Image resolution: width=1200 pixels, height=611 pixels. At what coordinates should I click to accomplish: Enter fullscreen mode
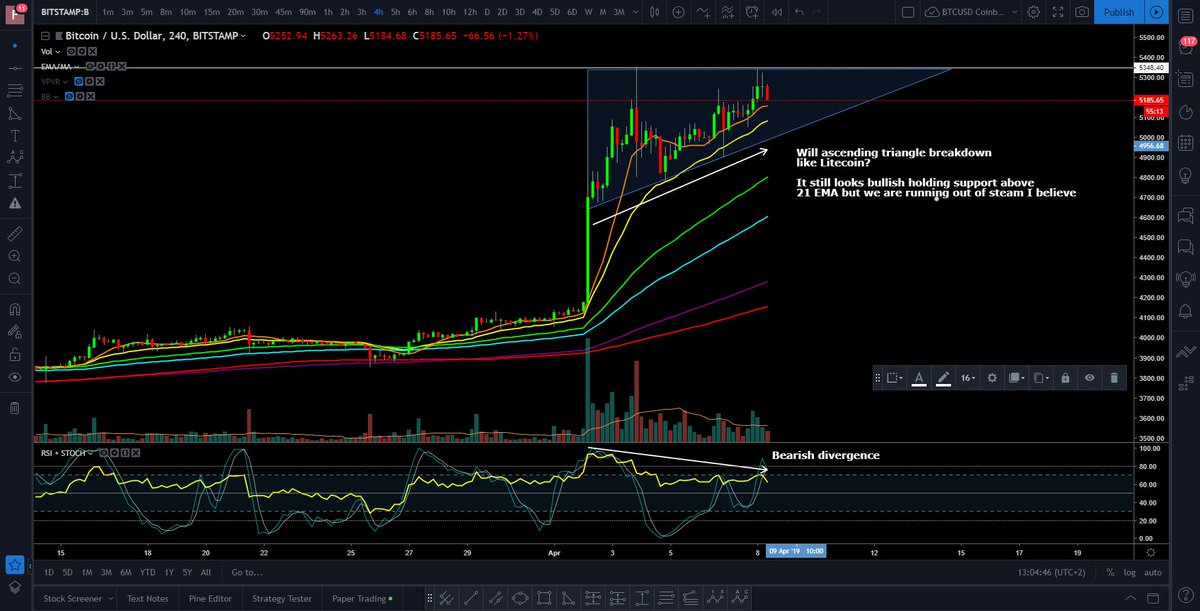tap(1057, 12)
